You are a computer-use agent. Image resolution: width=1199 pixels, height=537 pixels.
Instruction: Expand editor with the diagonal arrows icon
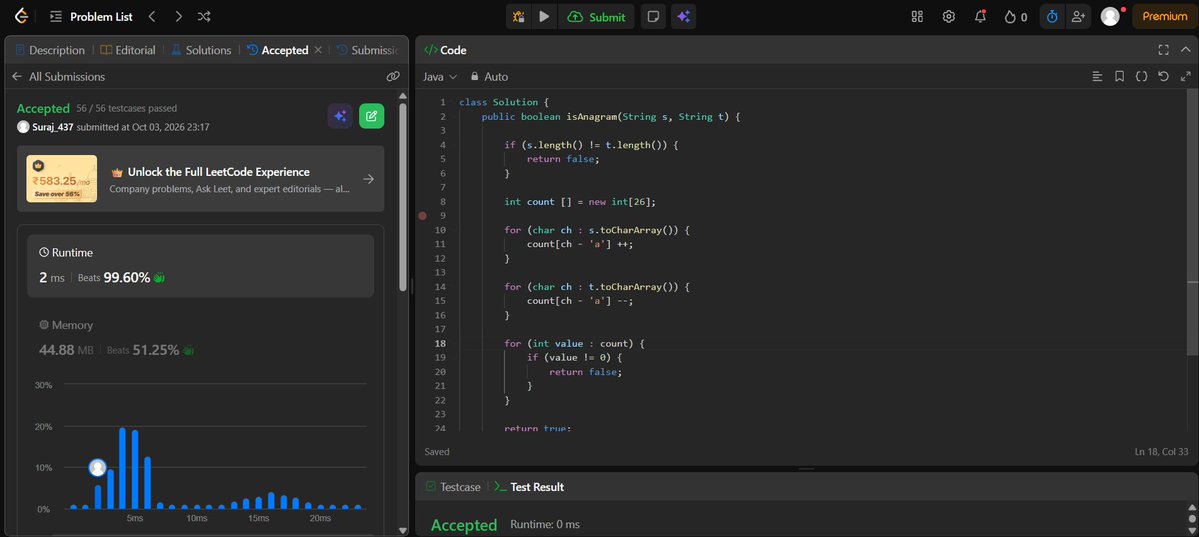tap(1186, 76)
